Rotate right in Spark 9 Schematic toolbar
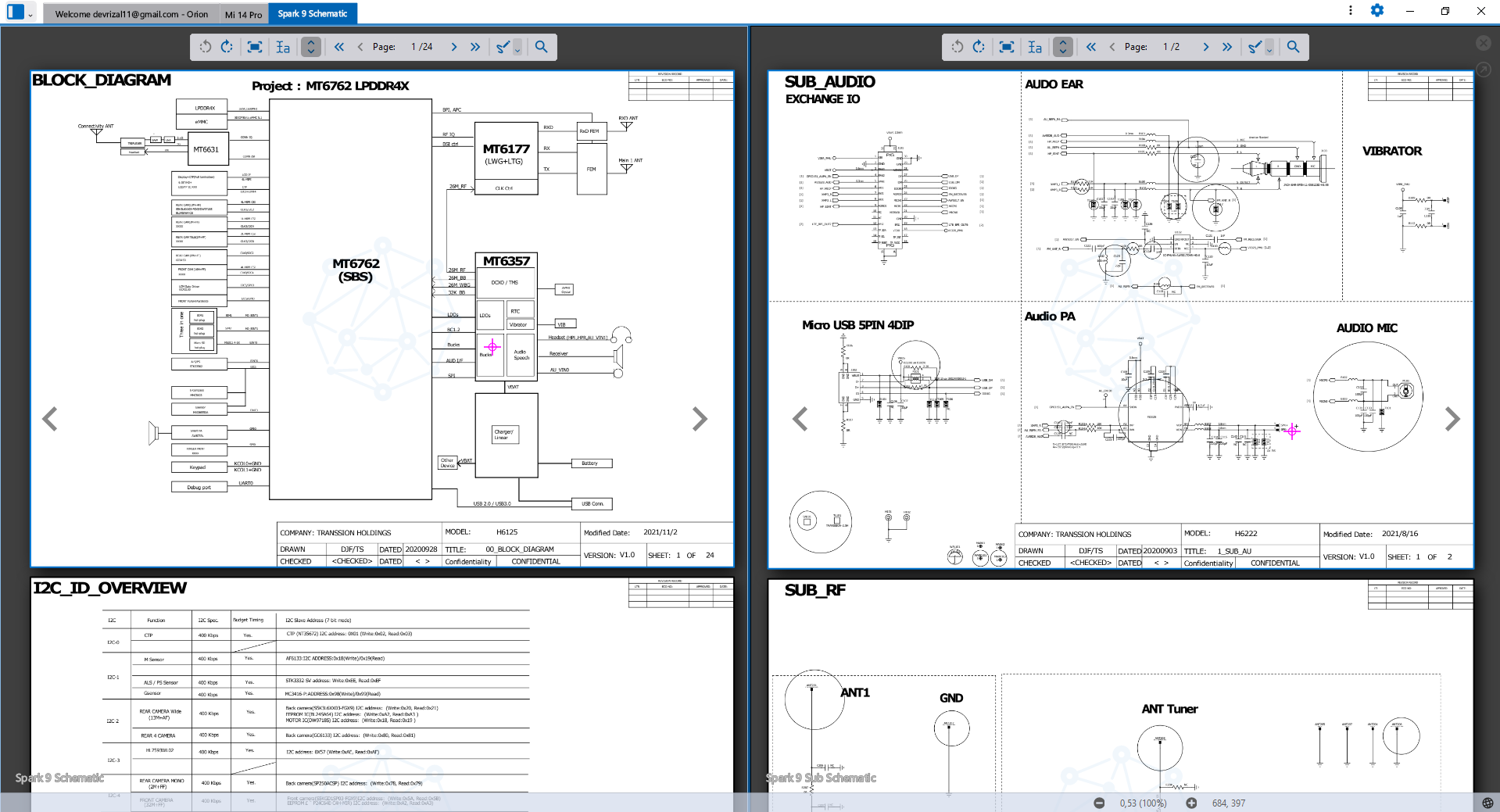Screen dimensions: 1500x812 pos(227,47)
